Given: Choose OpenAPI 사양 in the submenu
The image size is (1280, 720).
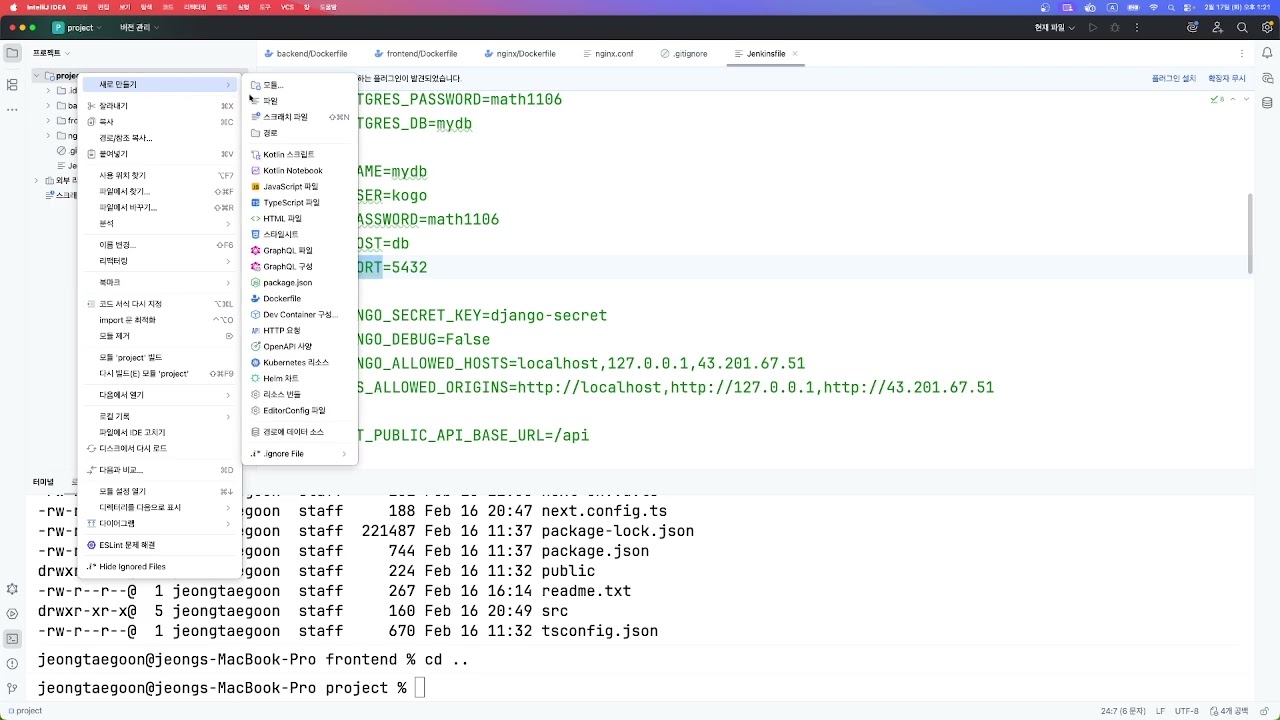Looking at the screenshot, I should pyautogui.click(x=300, y=346).
